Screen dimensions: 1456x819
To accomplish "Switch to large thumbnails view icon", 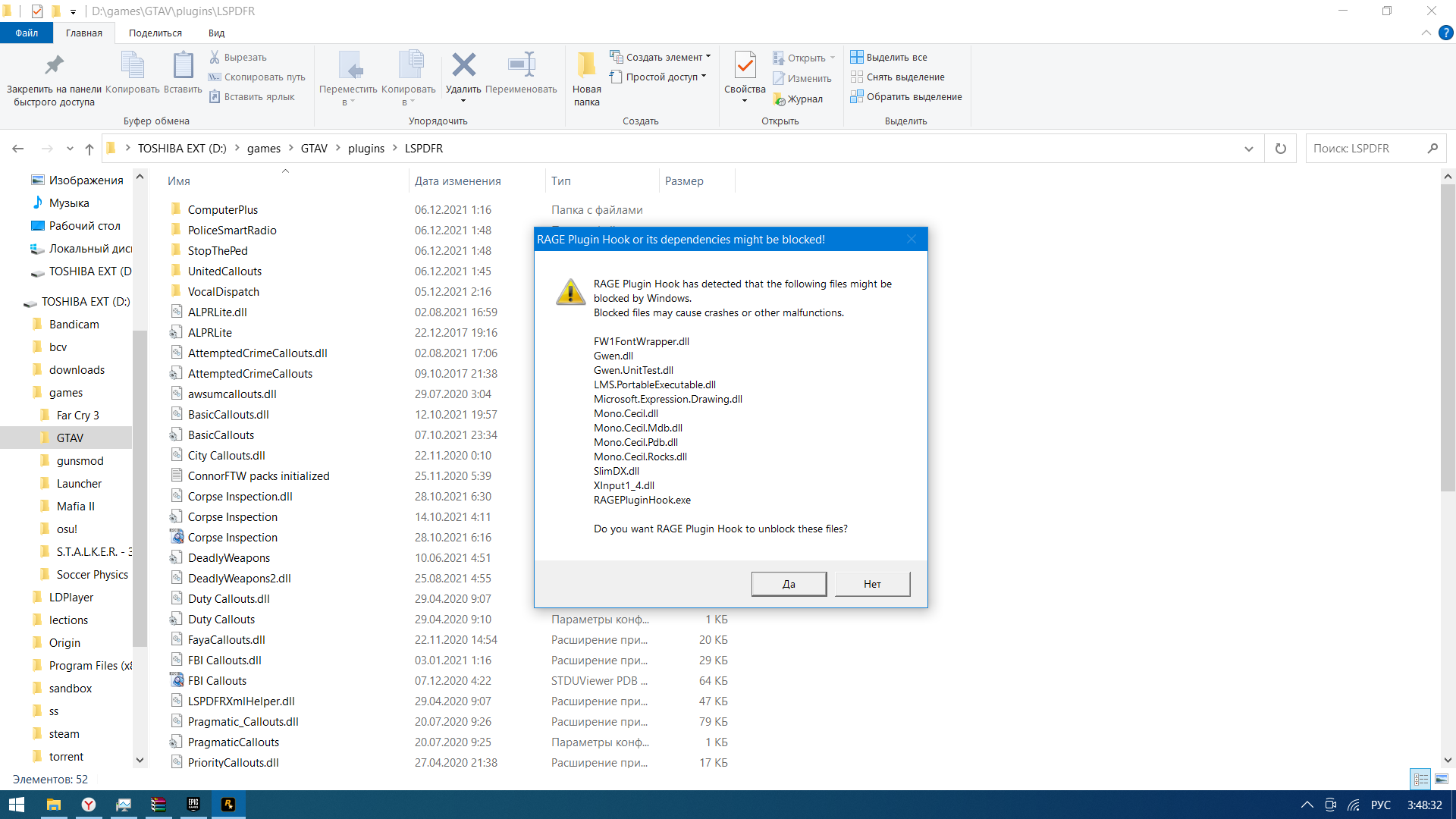I will (x=1442, y=779).
